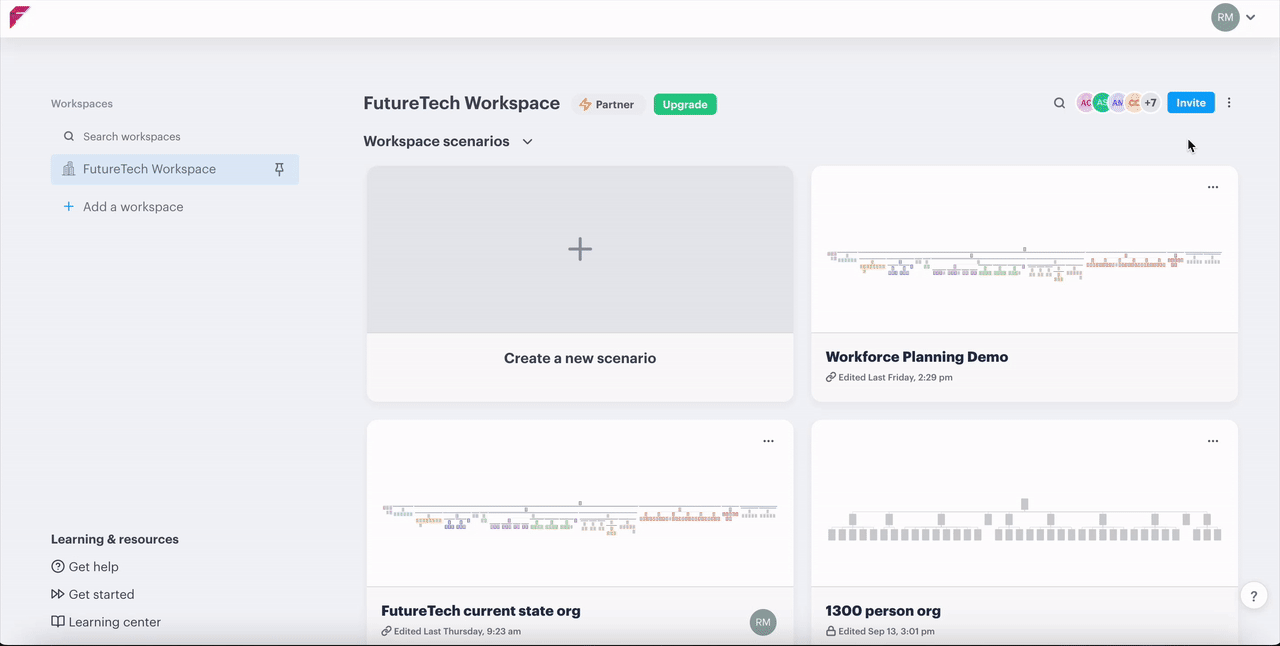Open the Get help link
The height and width of the screenshot is (646, 1280).
tap(93, 567)
